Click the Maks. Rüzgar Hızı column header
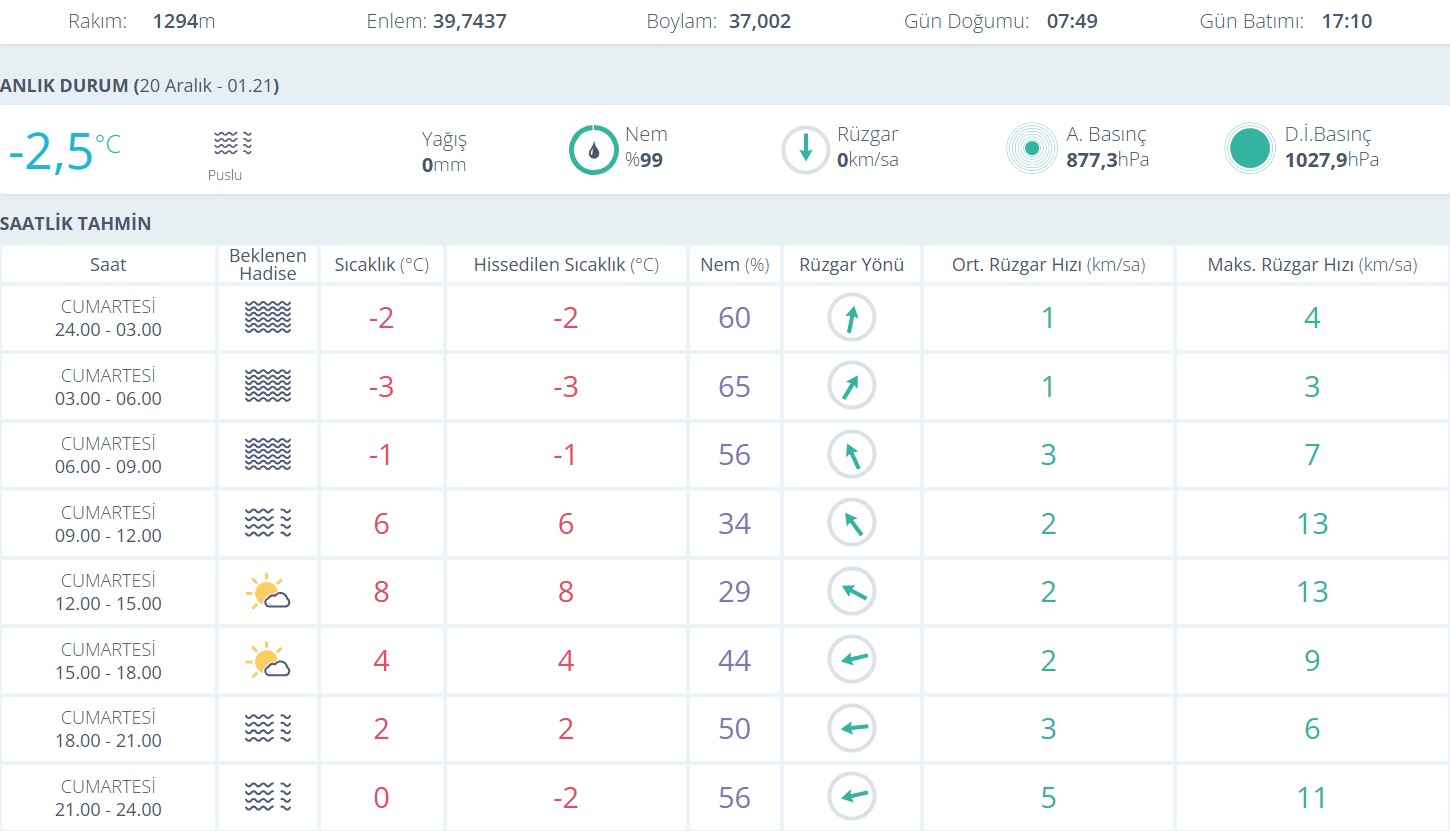 coord(1312,265)
